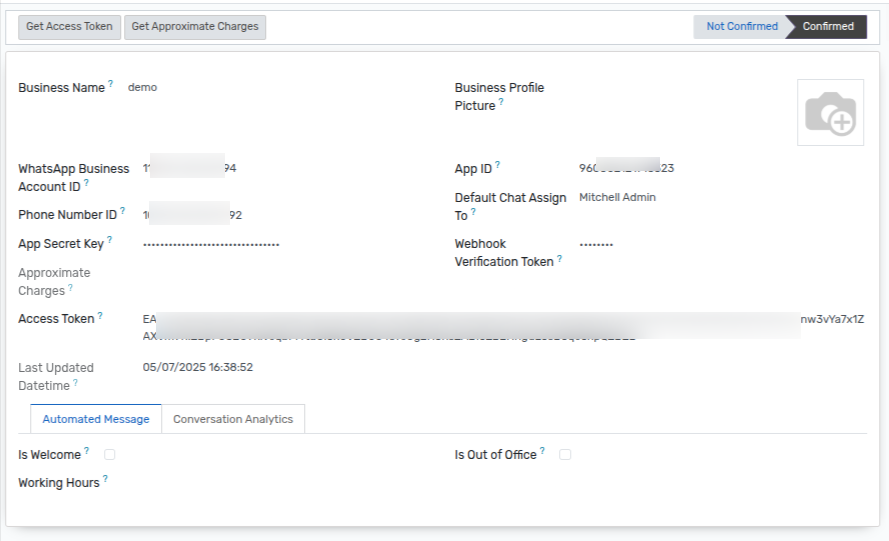Click the Get Access Token button
This screenshot has width=889, height=541.
[x=69, y=27]
